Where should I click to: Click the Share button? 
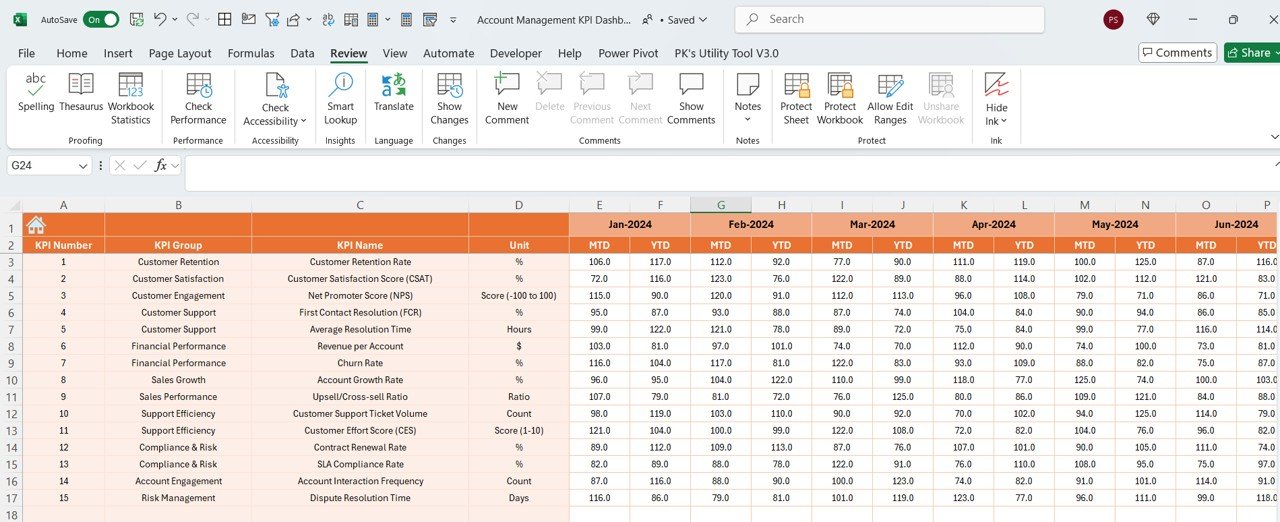[x=1251, y=52]
